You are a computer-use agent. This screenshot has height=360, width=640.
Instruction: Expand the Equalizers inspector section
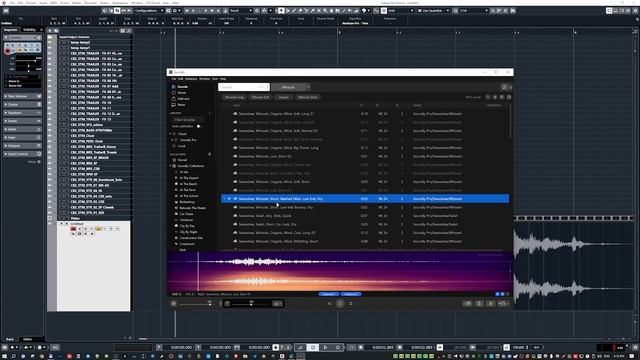point(22,113)
